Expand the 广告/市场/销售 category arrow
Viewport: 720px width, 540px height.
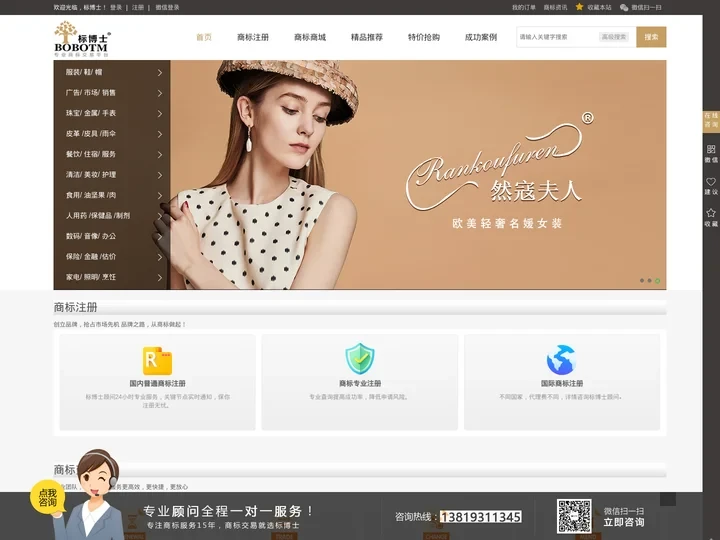[x=160, y=93]
